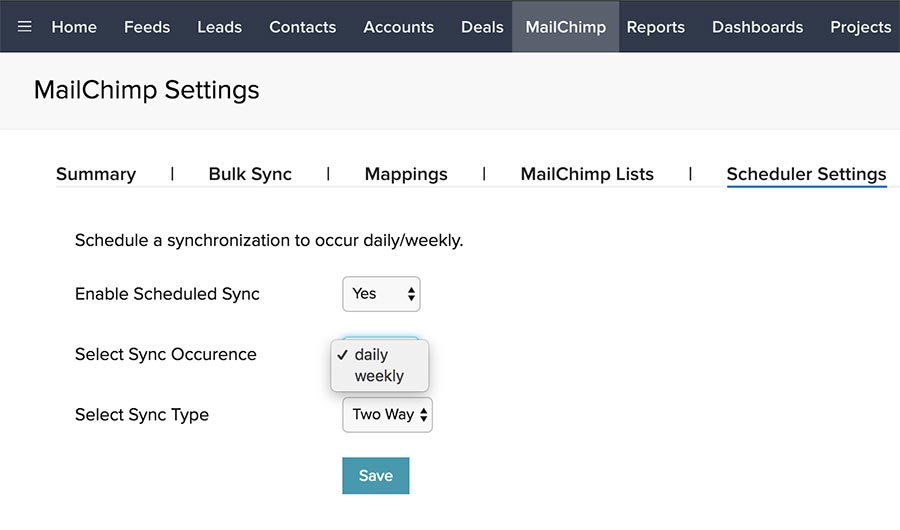900x530 pixels.
Task: Click the Select Sync Type label
Action: point(142,415)
